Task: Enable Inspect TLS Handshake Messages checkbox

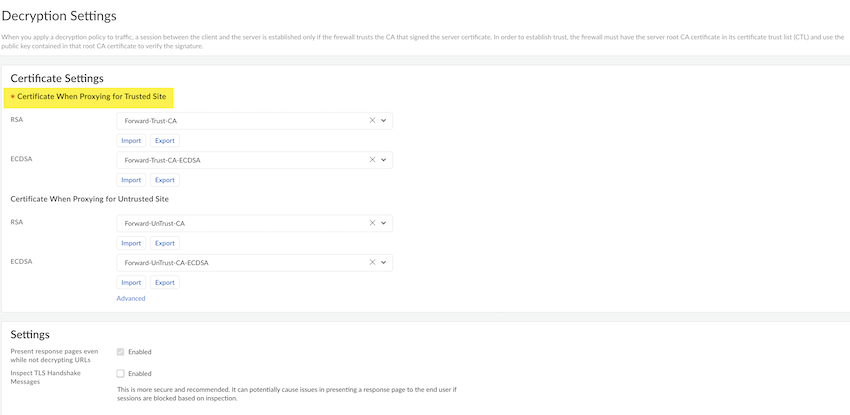Action: point(121,373)
